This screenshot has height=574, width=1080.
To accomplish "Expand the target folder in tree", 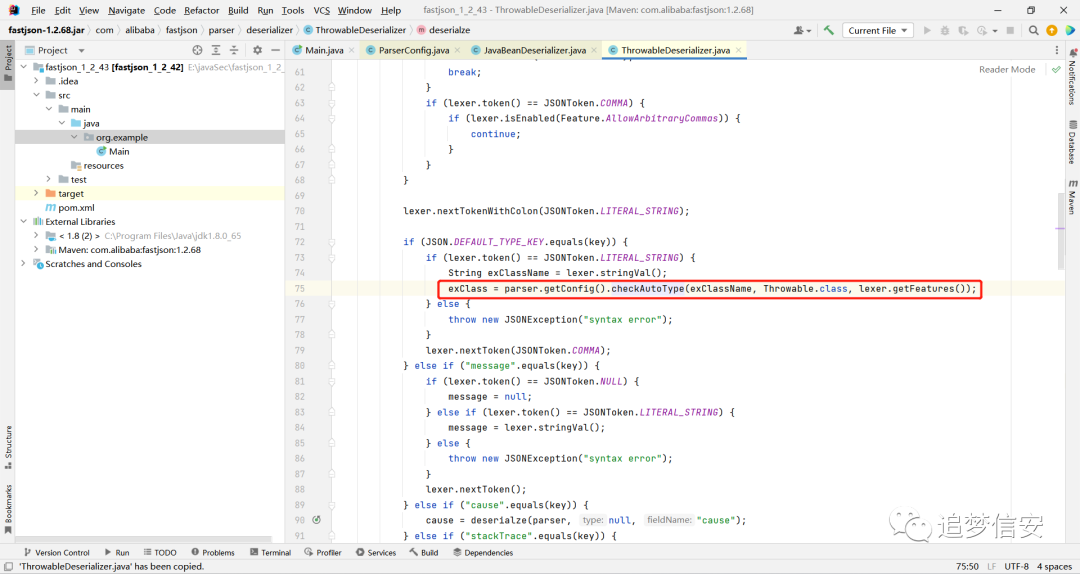I will coord(37,194).
